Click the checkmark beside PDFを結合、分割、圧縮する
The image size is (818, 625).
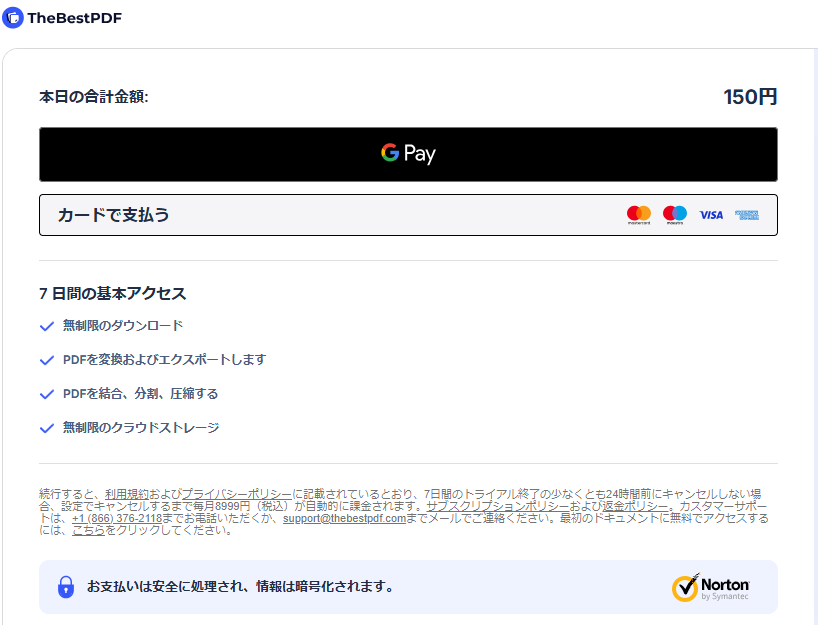pos(47,394)
